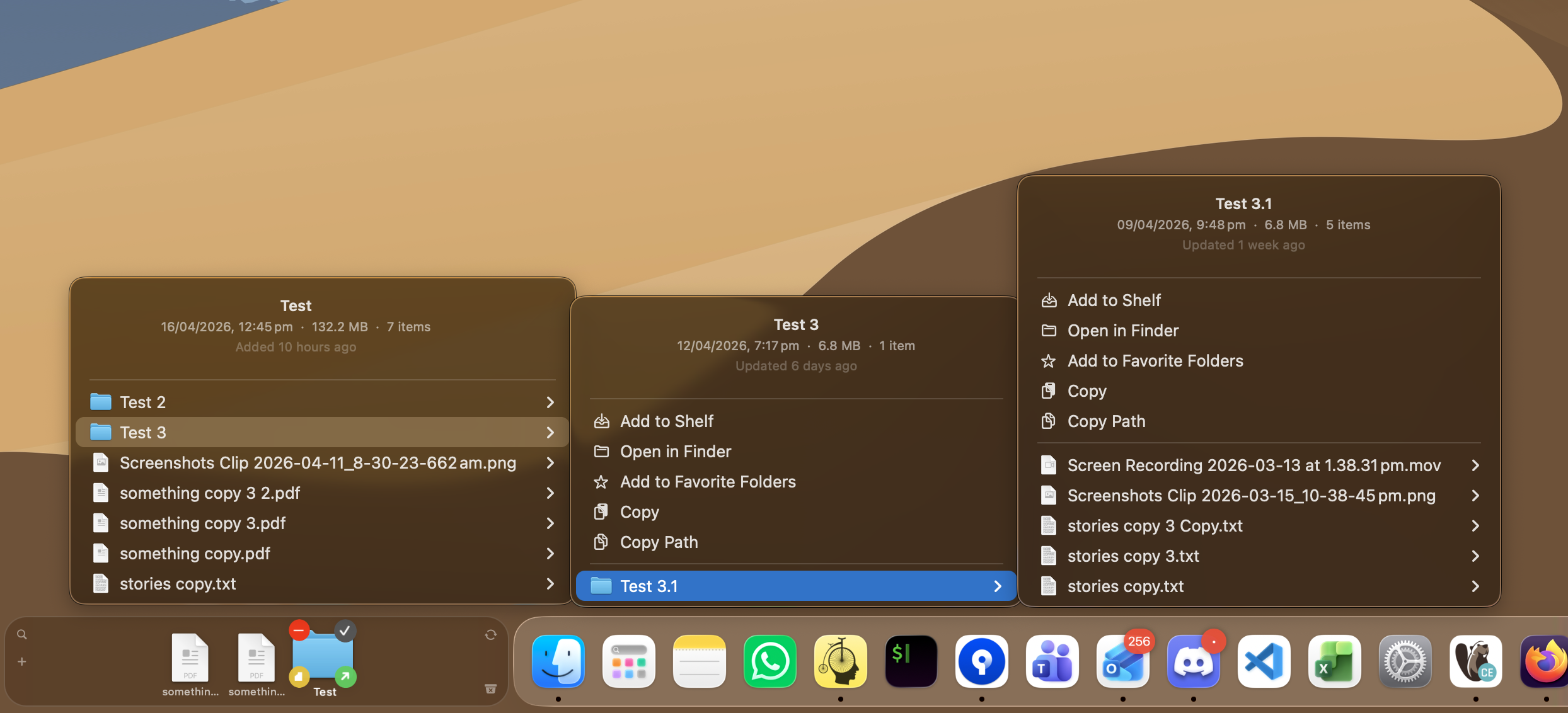Open Discord from the Dock
Viewport: 1568px width, 713px height.
[1193, 662]
